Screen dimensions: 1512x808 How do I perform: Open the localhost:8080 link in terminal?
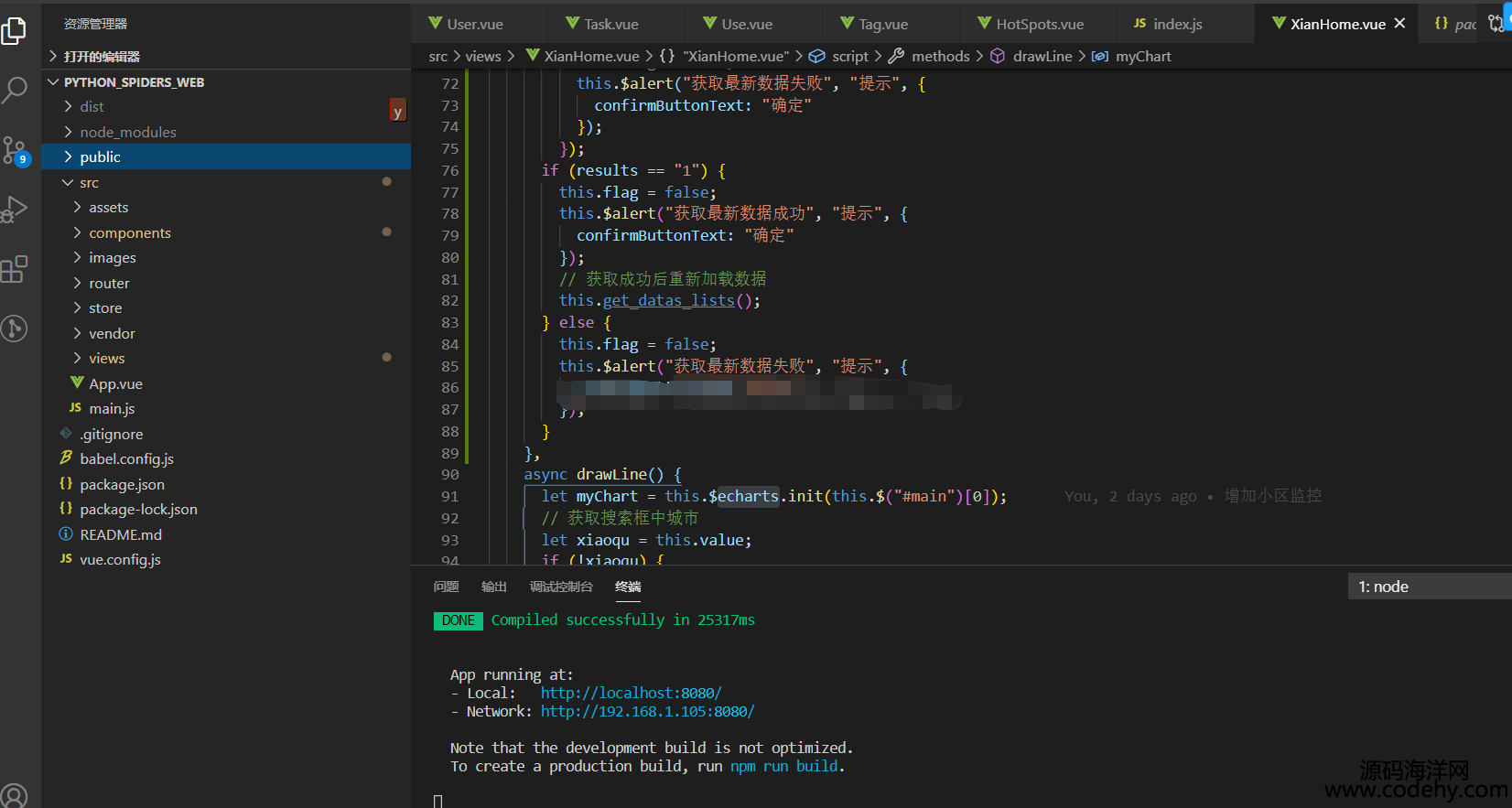pyautogui.click(x=631, y=694)
